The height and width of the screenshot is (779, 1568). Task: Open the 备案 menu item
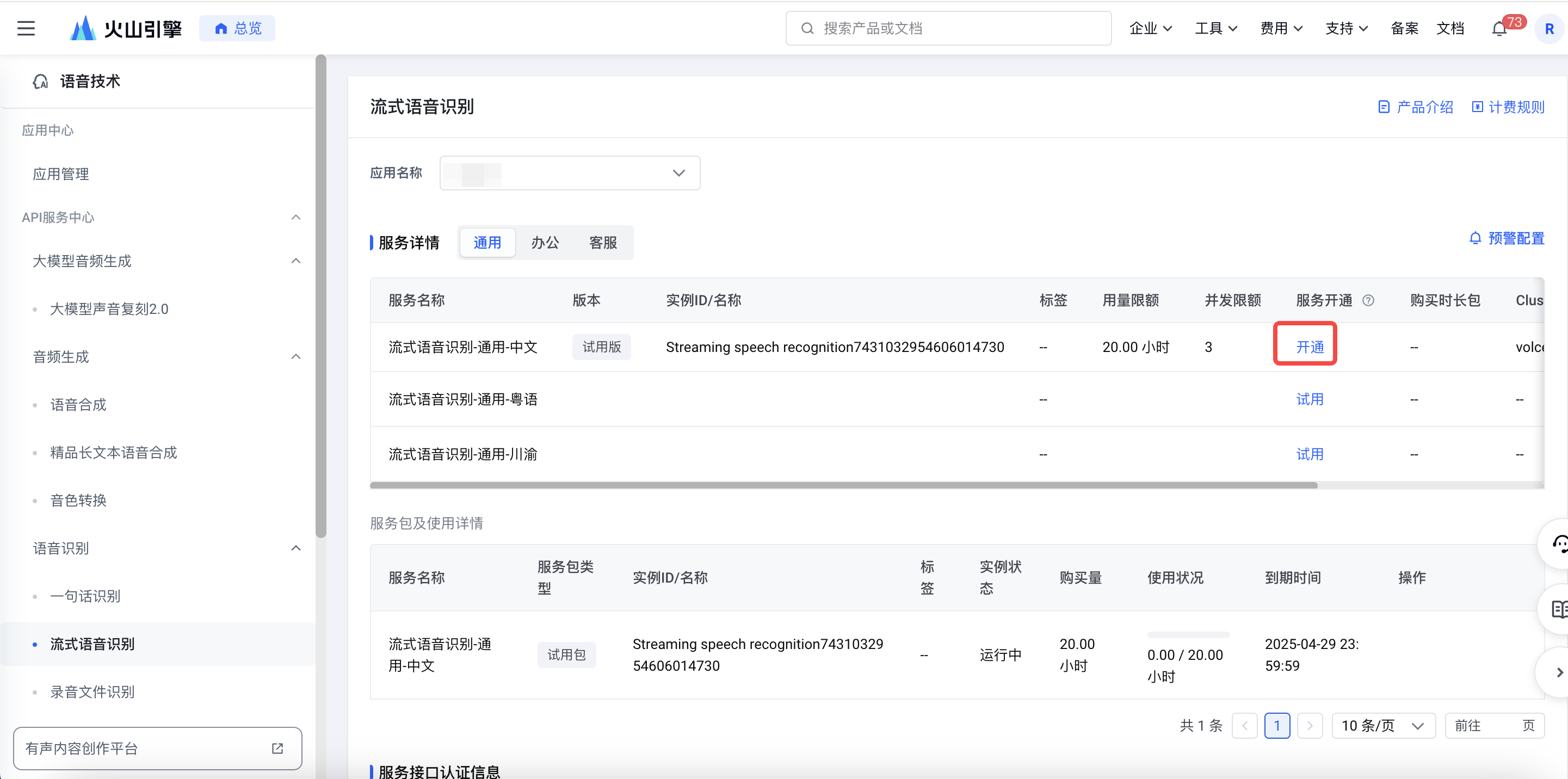pos(1404,28)
